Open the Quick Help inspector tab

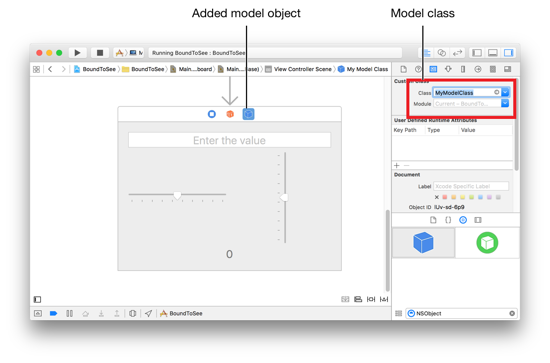[418, 69]
